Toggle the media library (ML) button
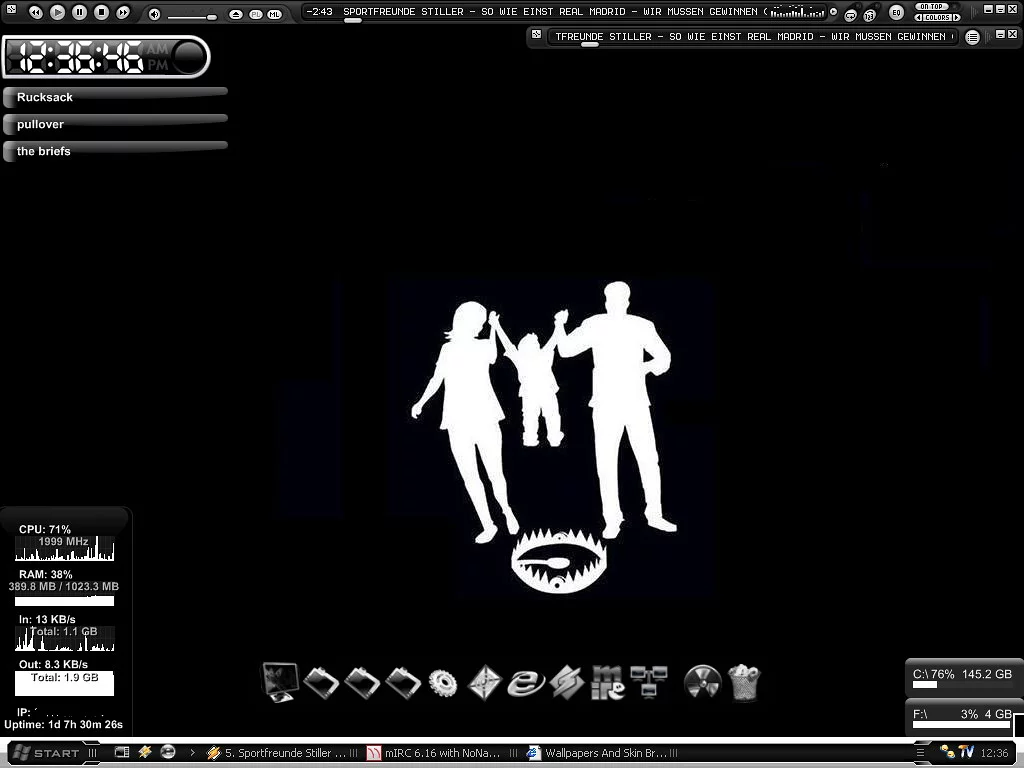Viewport: 1024px width, 768px height. pyautogui.click(x=274, y=14)
